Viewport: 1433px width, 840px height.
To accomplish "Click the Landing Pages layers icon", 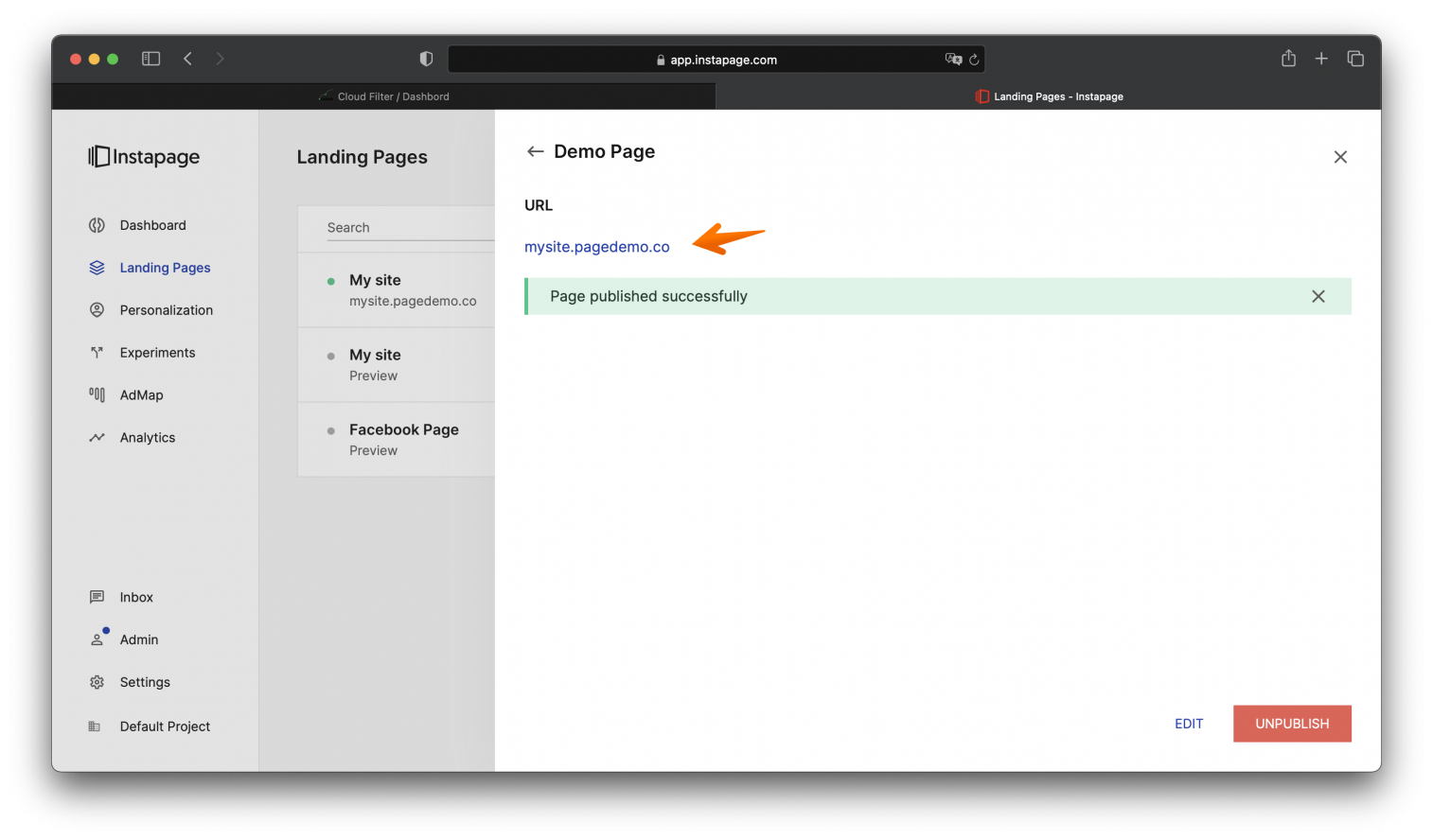I will click(x=97, y=268).
